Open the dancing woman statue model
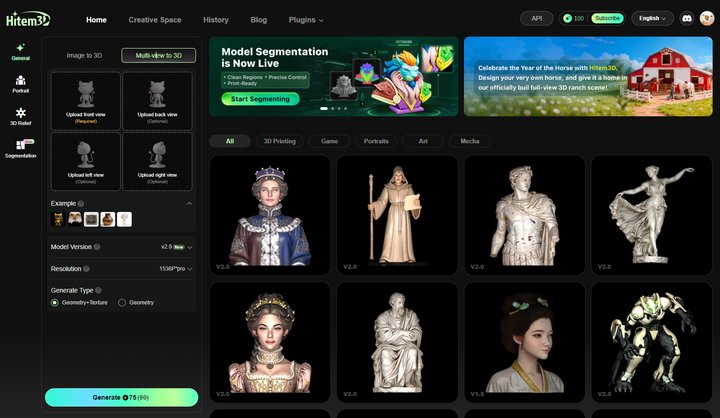 (652, 215)
